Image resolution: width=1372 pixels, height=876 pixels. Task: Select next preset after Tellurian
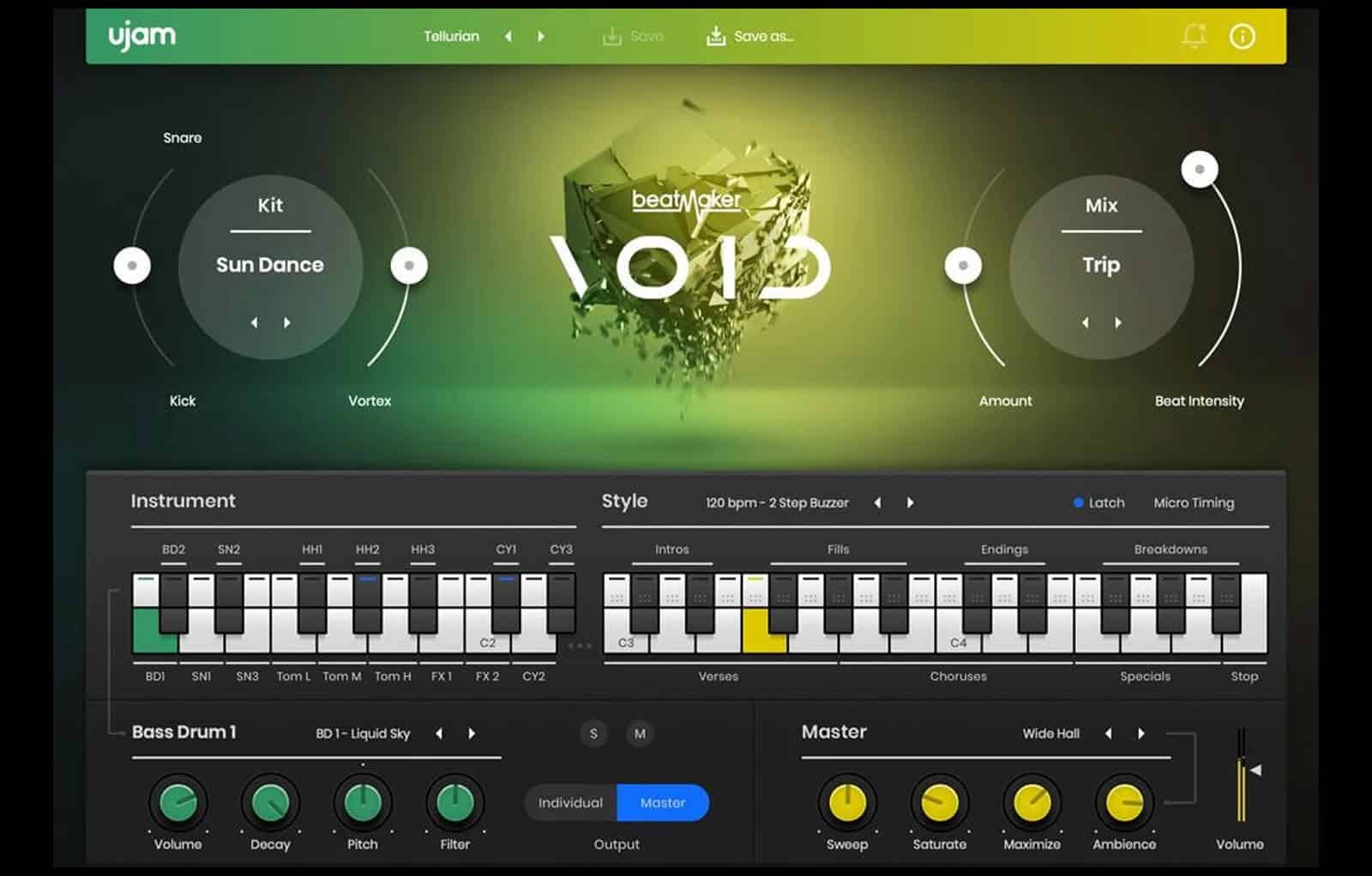[x=540, y=36]
